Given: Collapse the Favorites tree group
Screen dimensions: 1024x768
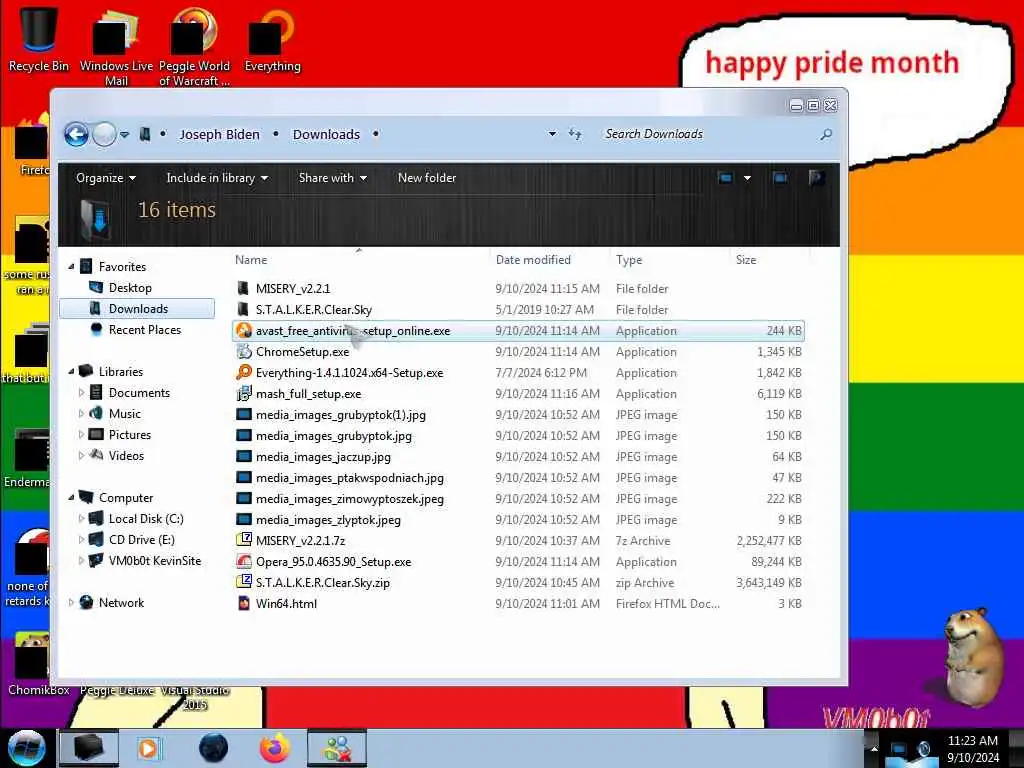Looking at the screenshot, I should (x=71, y=266).
